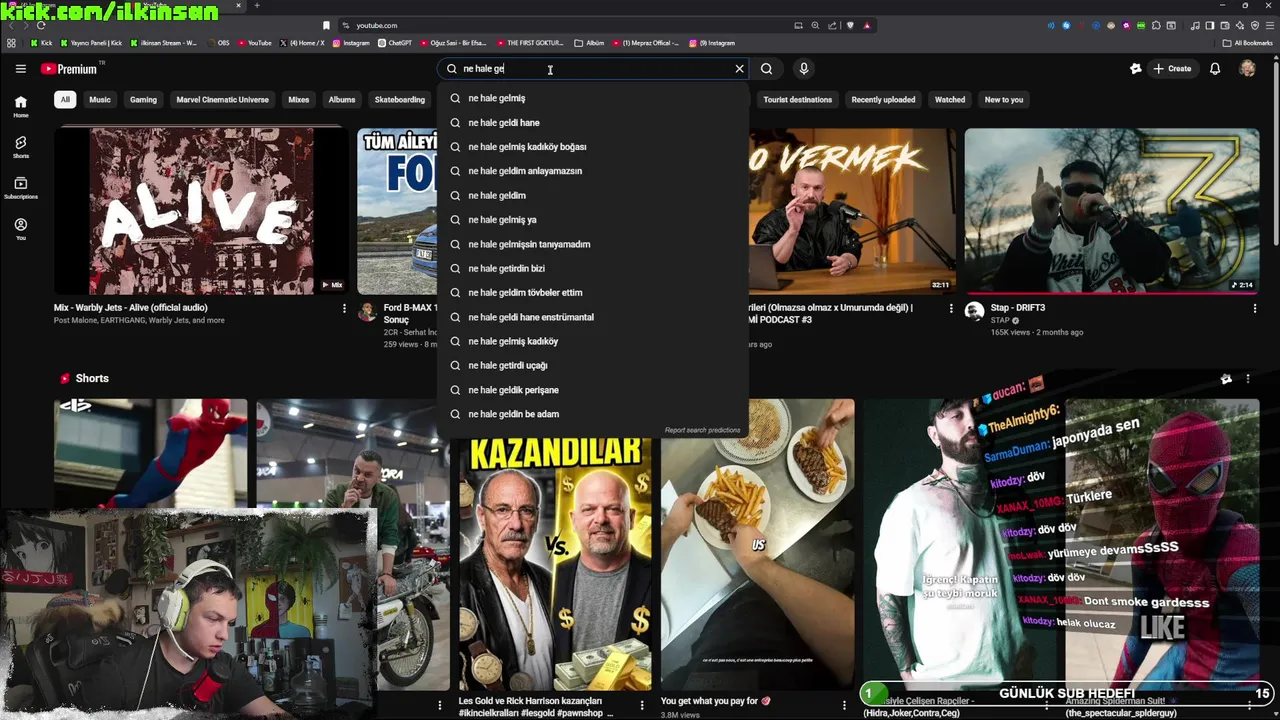Toggle the bookmark for this page

[326, 25]
